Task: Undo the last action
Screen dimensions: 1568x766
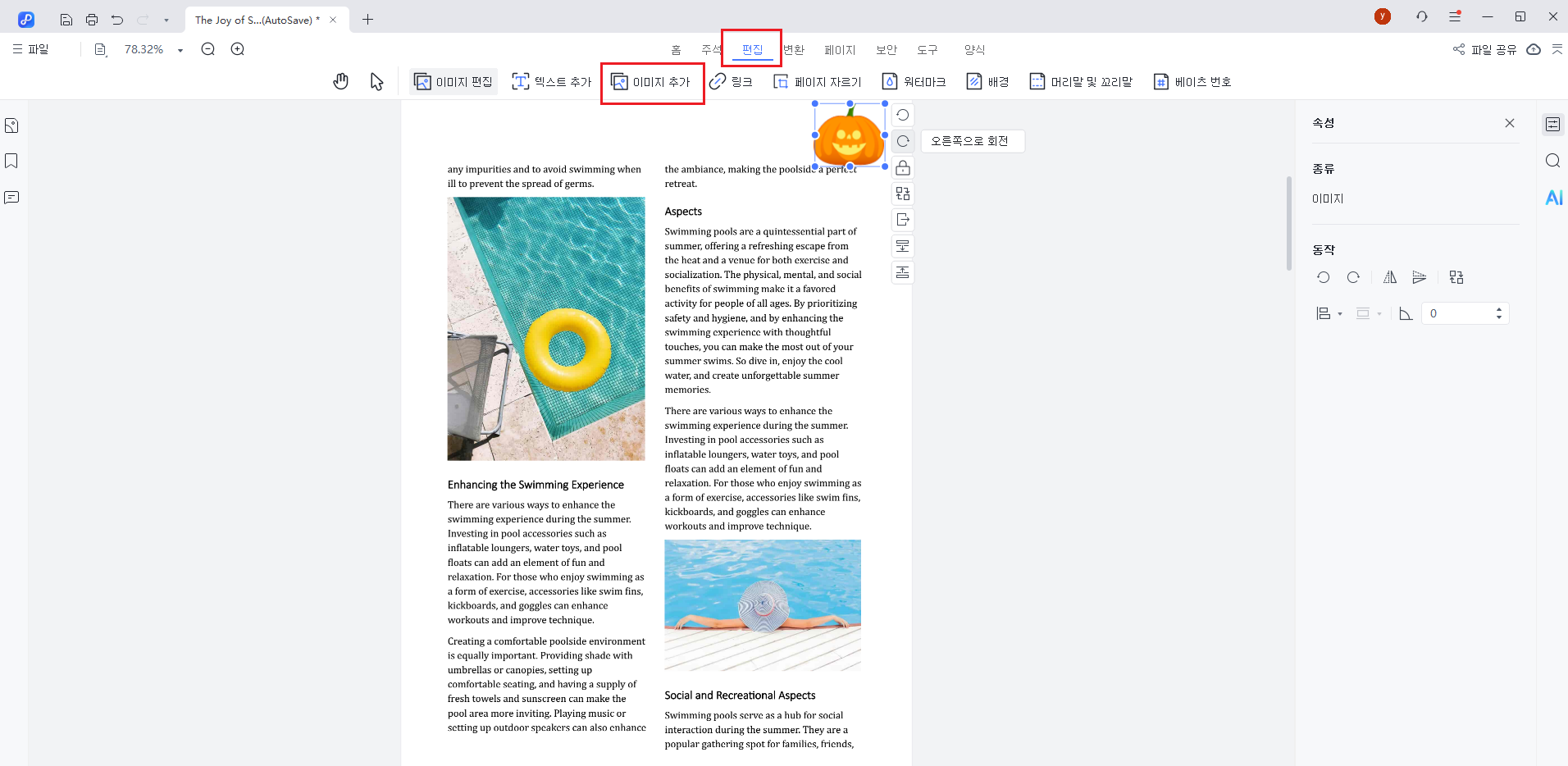Action: 116,18
